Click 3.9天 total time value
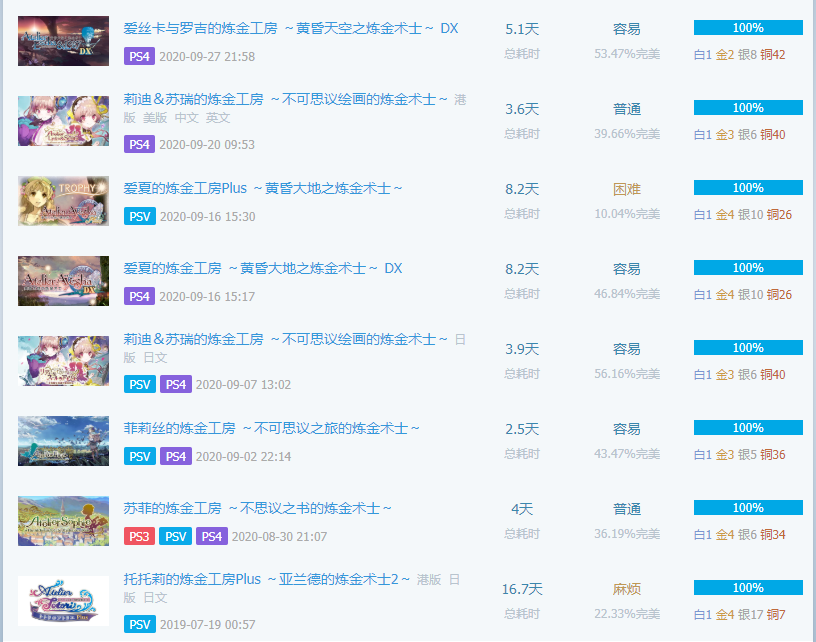816x642 pixels. tap(522, 349)
